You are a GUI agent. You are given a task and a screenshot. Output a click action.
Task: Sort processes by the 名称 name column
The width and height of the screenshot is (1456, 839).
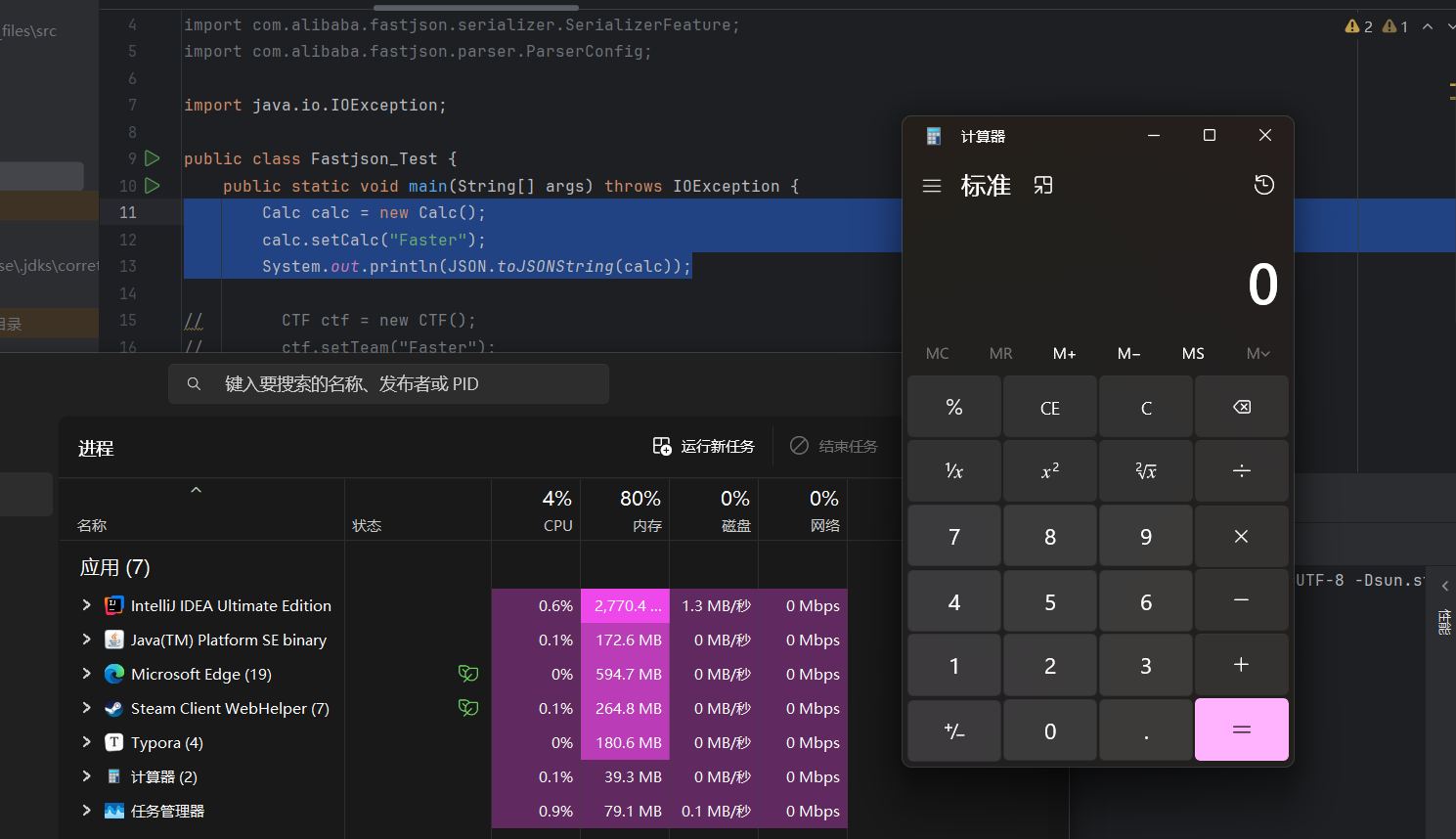tap(92, 525)
